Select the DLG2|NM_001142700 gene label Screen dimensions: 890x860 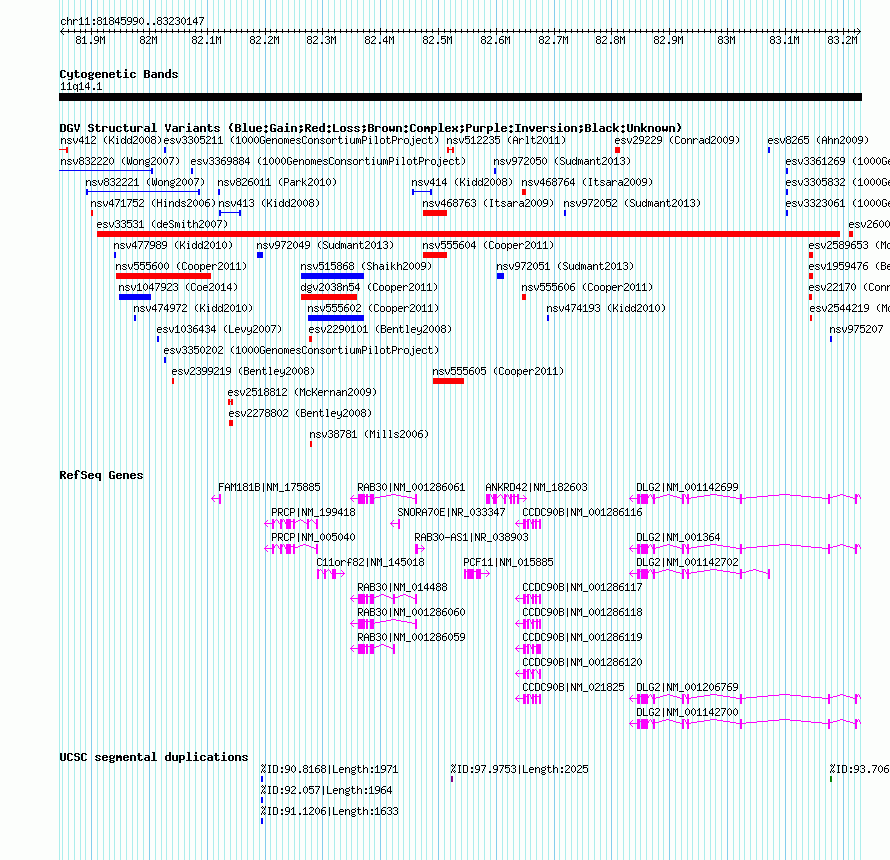[x=687, y=712]
